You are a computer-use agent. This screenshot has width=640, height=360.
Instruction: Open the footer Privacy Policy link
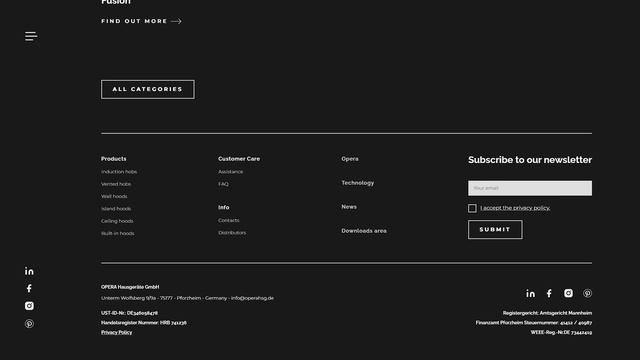tap(116, 332)
